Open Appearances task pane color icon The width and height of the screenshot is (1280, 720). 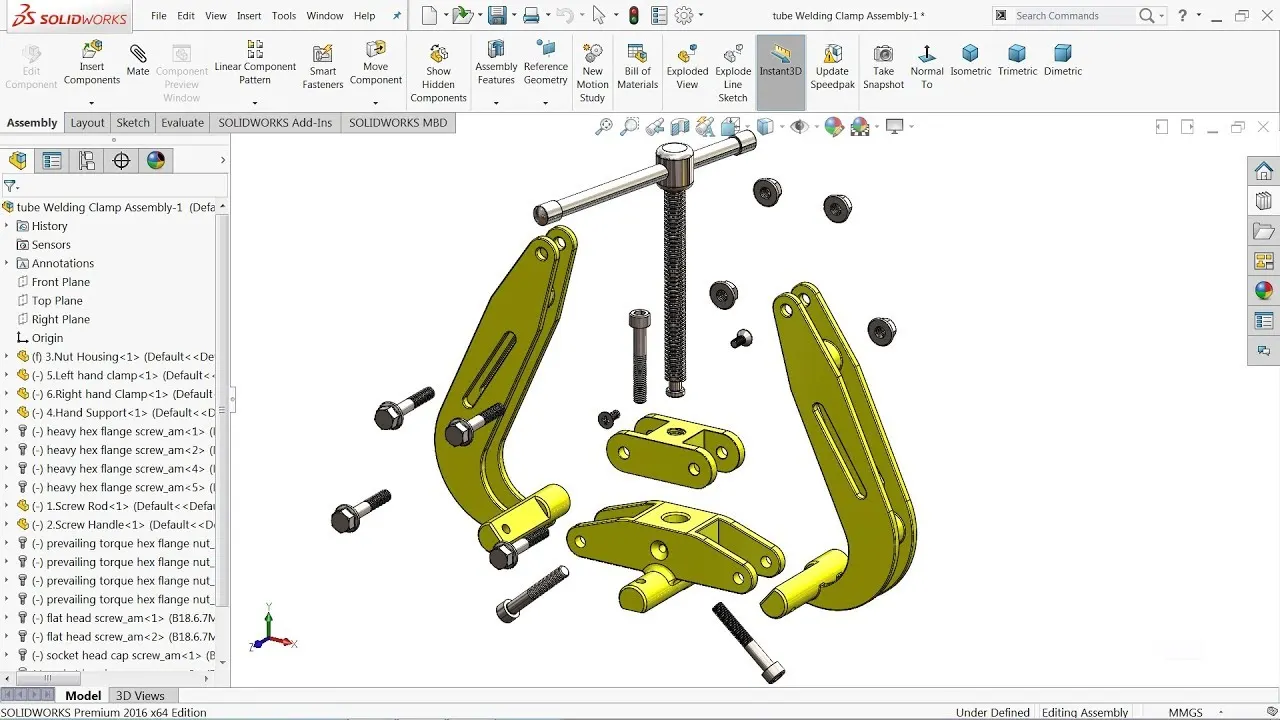click(1264, 291)
